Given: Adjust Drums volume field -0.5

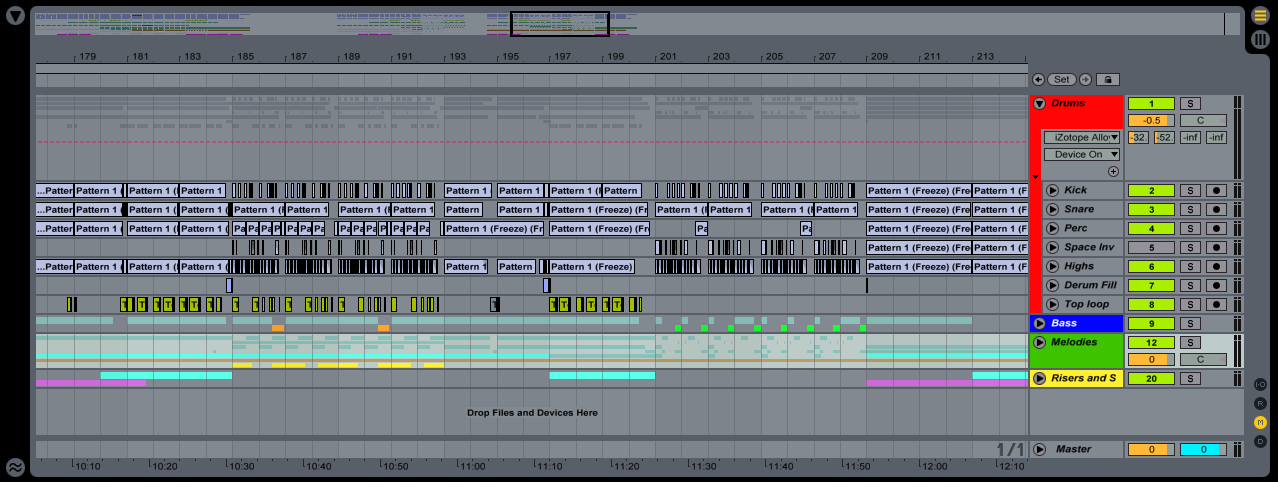Looking at the screenshot, I should 1151,120.
